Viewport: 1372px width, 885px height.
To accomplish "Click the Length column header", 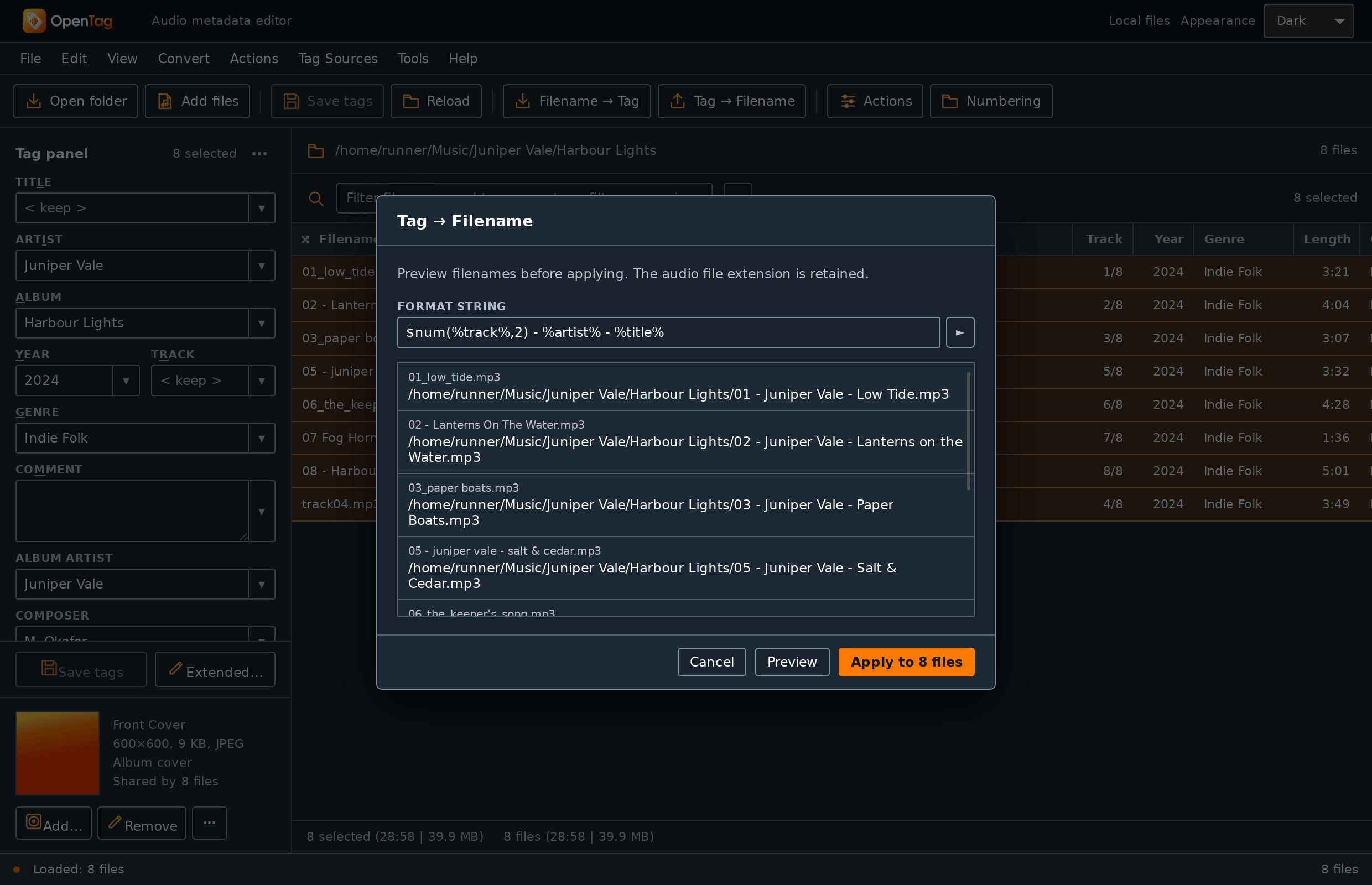I will (x=1327, y=240).
